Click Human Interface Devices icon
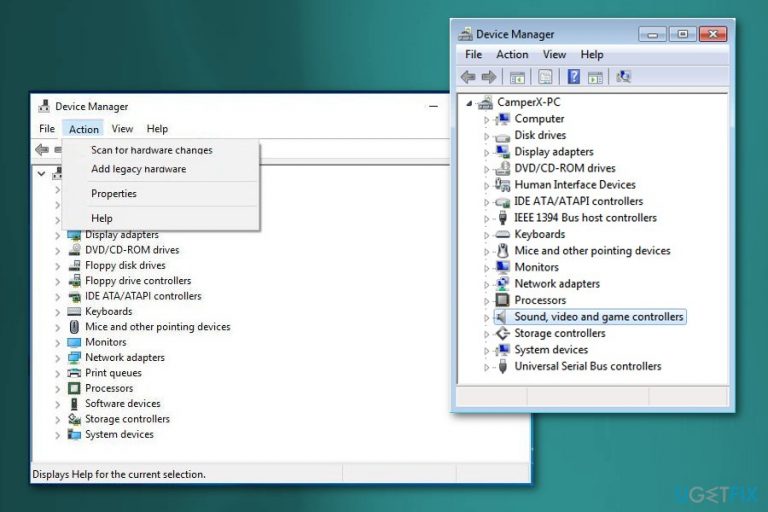This screenshot has width=768, height=512. tap(503, 185)
